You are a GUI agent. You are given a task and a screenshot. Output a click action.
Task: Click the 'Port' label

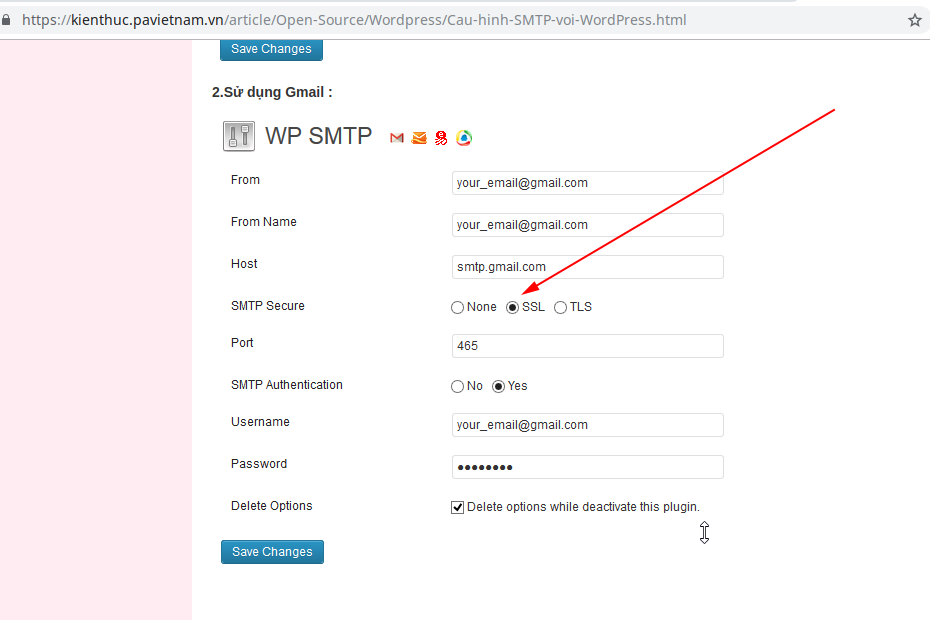point(242,342)
